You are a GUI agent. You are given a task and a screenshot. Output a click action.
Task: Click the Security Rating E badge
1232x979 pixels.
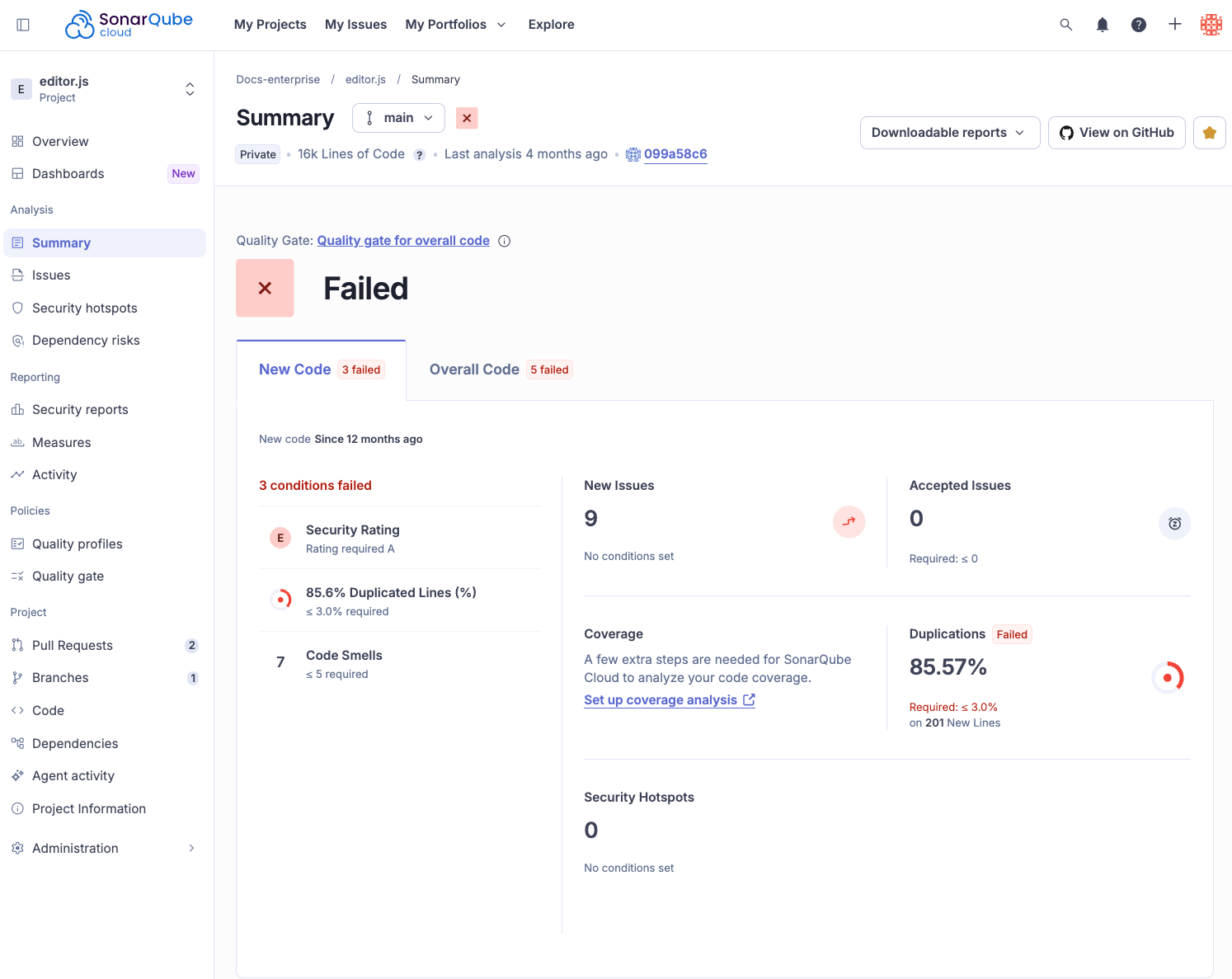tap(280, 538)
